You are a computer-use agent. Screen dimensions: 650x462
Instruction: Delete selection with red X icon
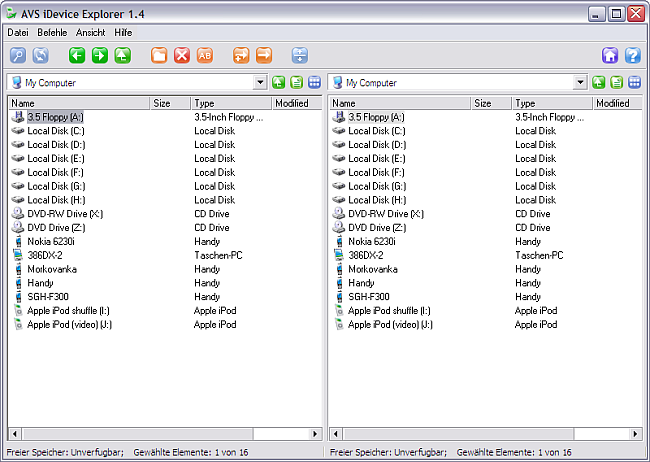click(182, 55)
